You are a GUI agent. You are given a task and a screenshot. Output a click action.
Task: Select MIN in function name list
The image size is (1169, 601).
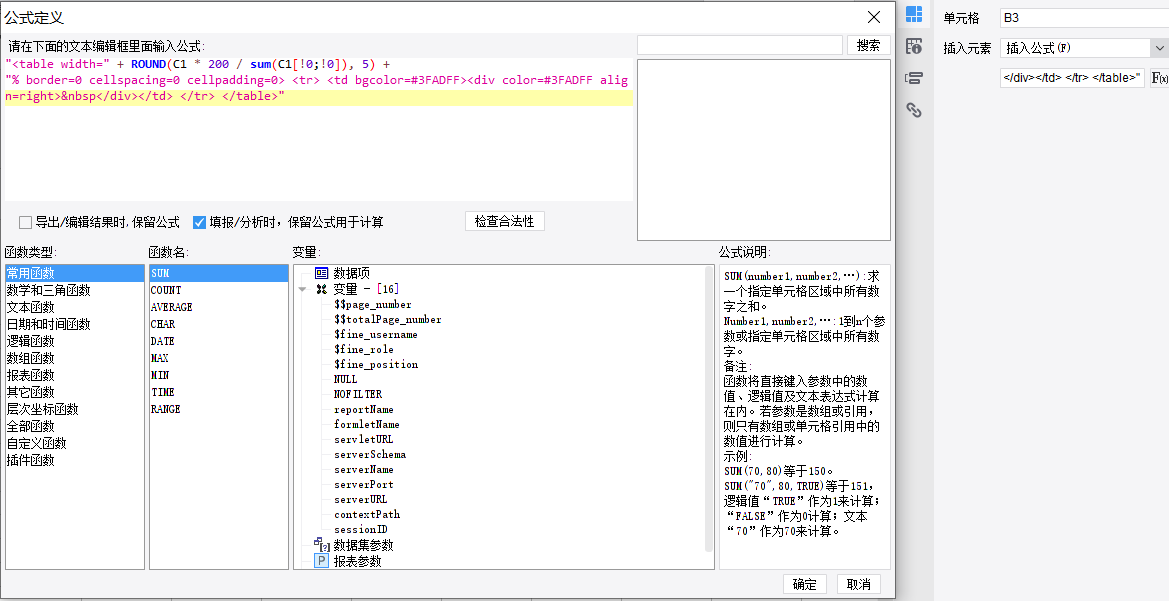pos(219,375)
